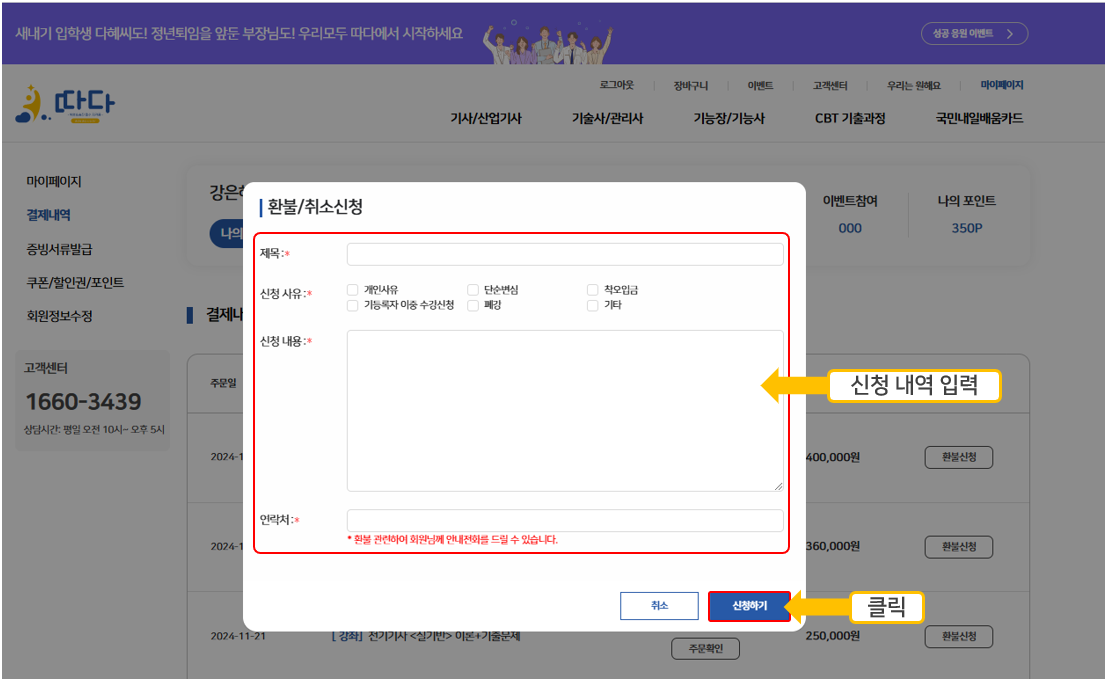Open the 장바구니 link
1107x680 pixels.
click(x=690, y=85)
